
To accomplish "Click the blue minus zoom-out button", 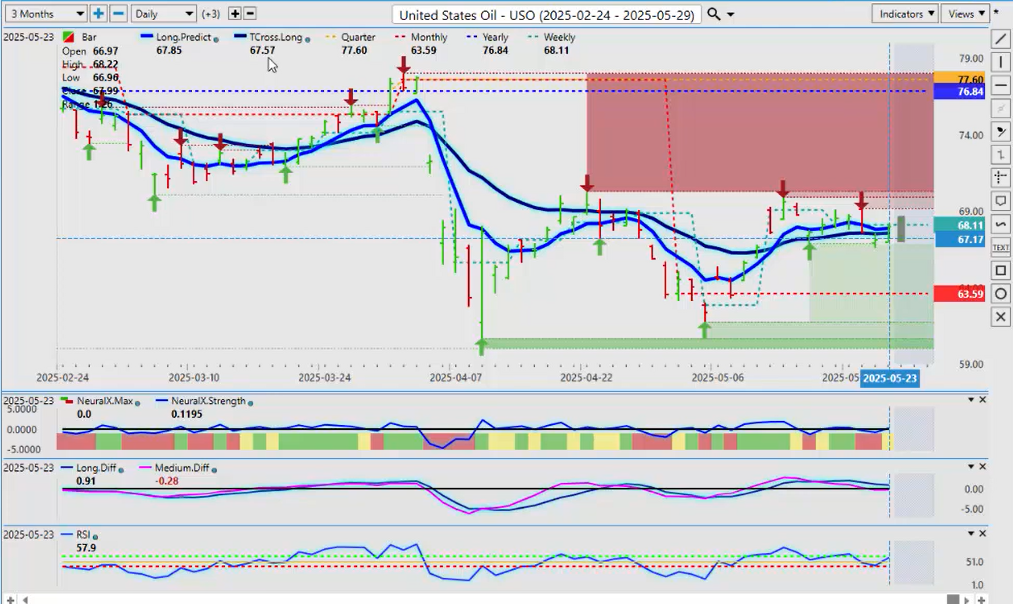I will pos(118,14).
